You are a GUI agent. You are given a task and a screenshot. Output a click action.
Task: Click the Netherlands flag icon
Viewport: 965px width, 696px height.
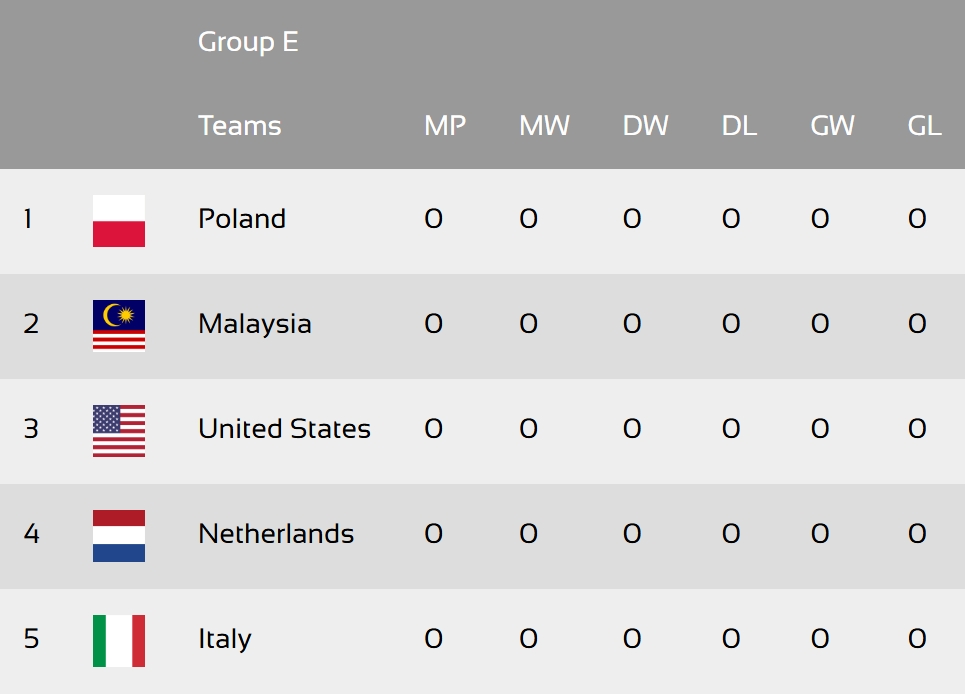[x=119, y=536]
